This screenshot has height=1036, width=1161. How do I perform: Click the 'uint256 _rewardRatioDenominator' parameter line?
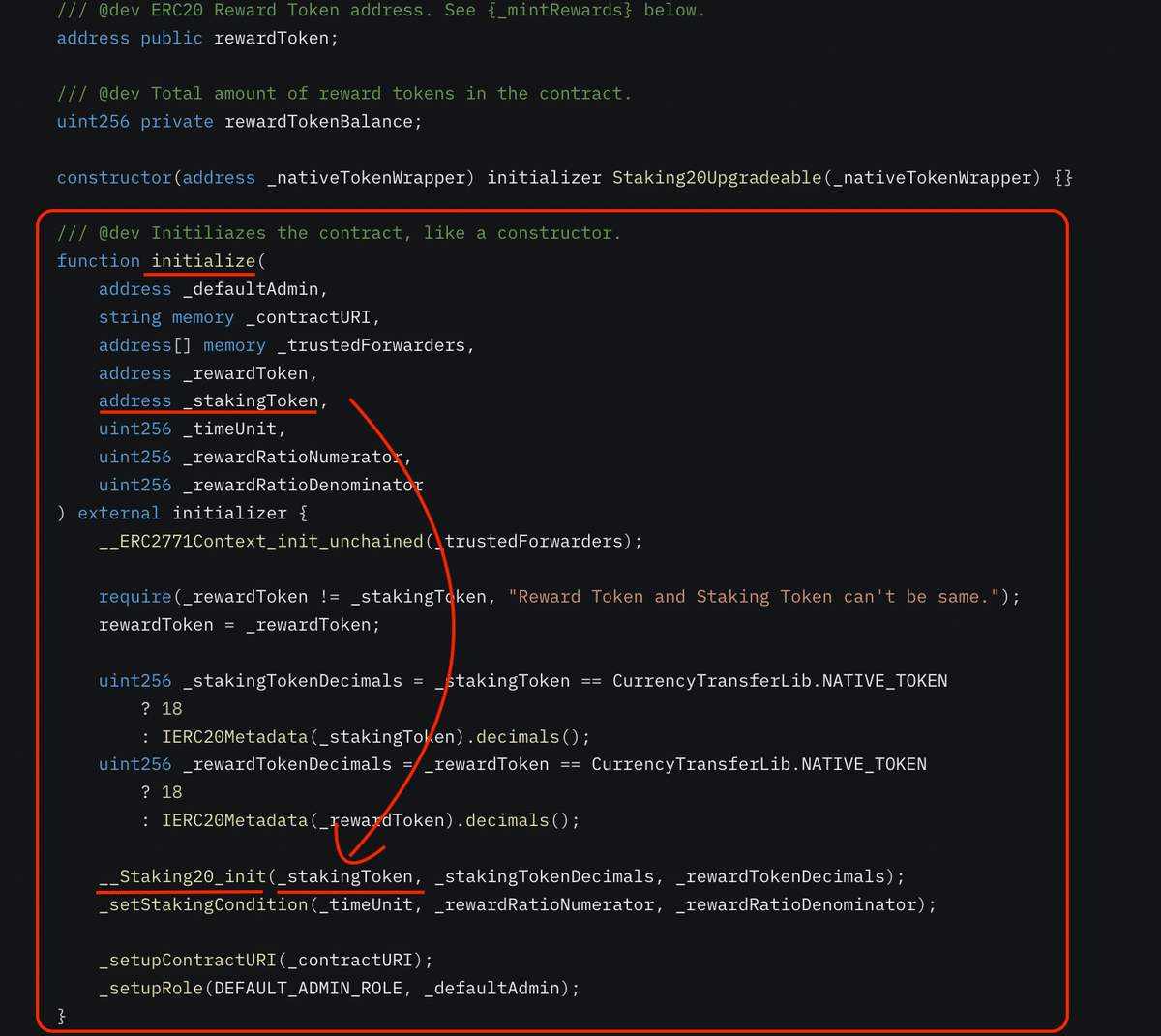[261, 485]
